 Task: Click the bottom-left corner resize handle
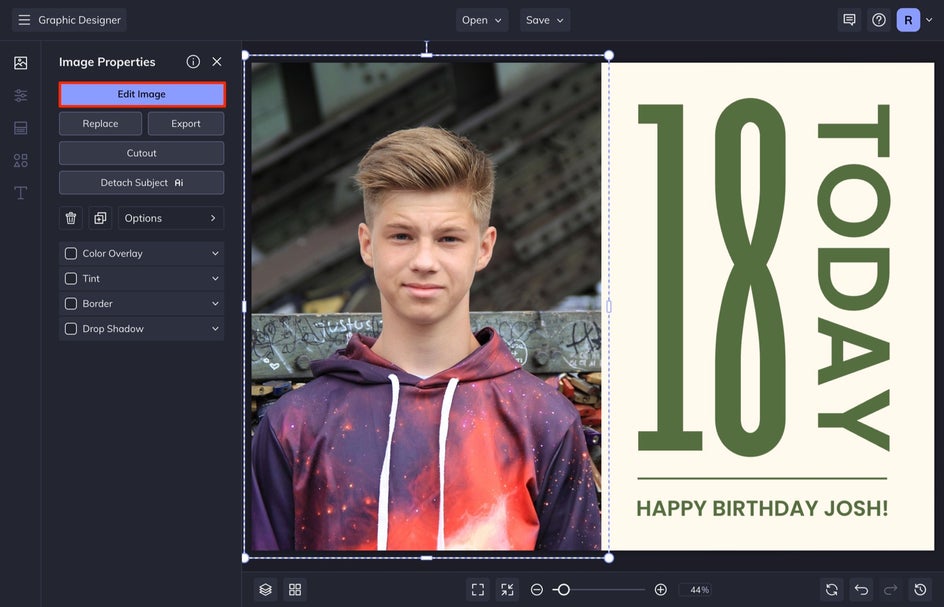click(245, 558)
